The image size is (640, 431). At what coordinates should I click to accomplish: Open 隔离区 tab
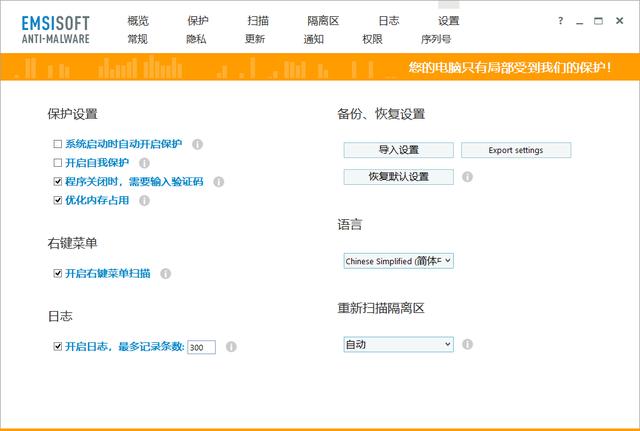coord(323,21)
